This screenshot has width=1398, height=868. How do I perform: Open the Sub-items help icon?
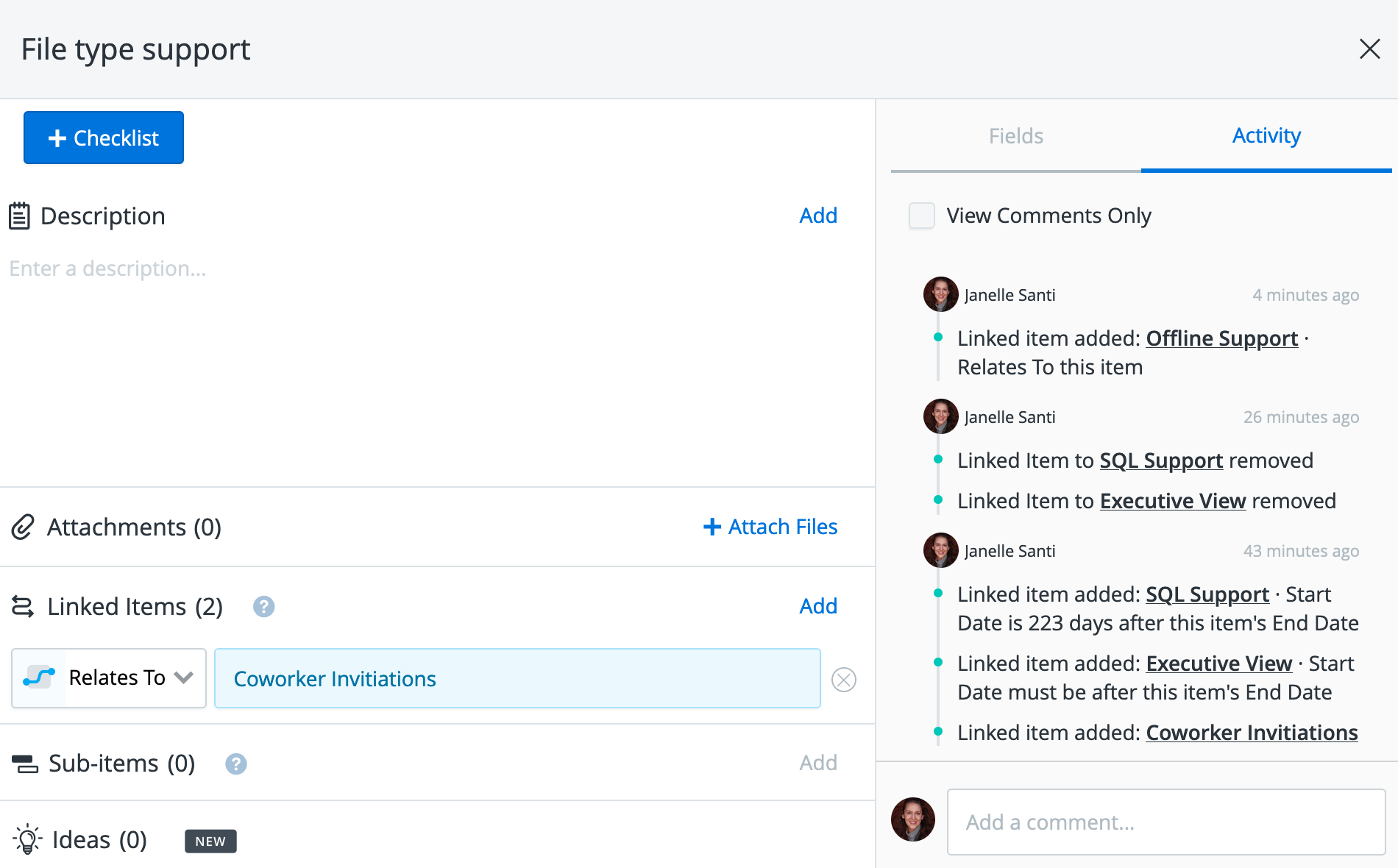pos(235,764)
